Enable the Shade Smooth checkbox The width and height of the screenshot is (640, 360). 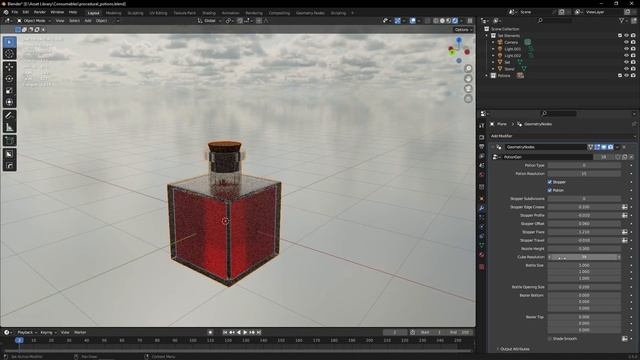[x=550, y=339]
